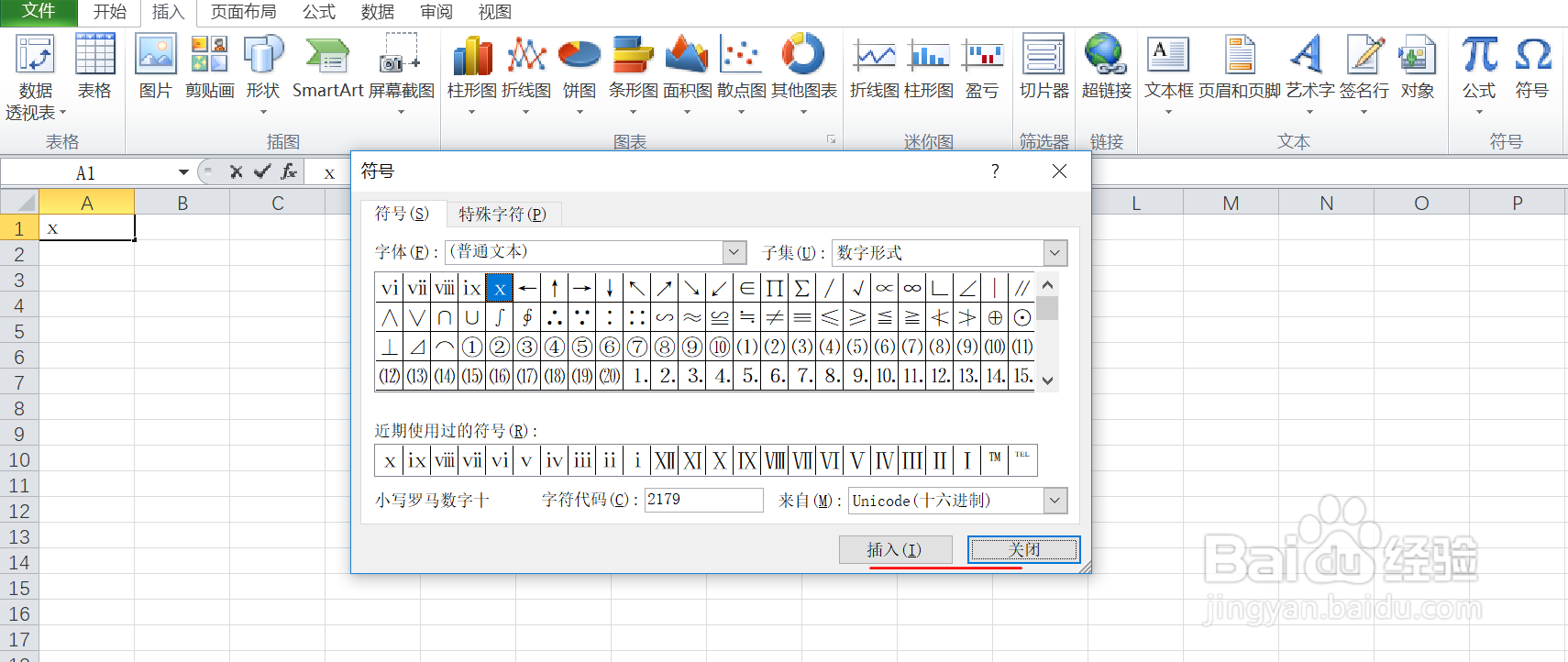Select the ™ recently used symbol
1568x662 pixels.
(995, 460)
